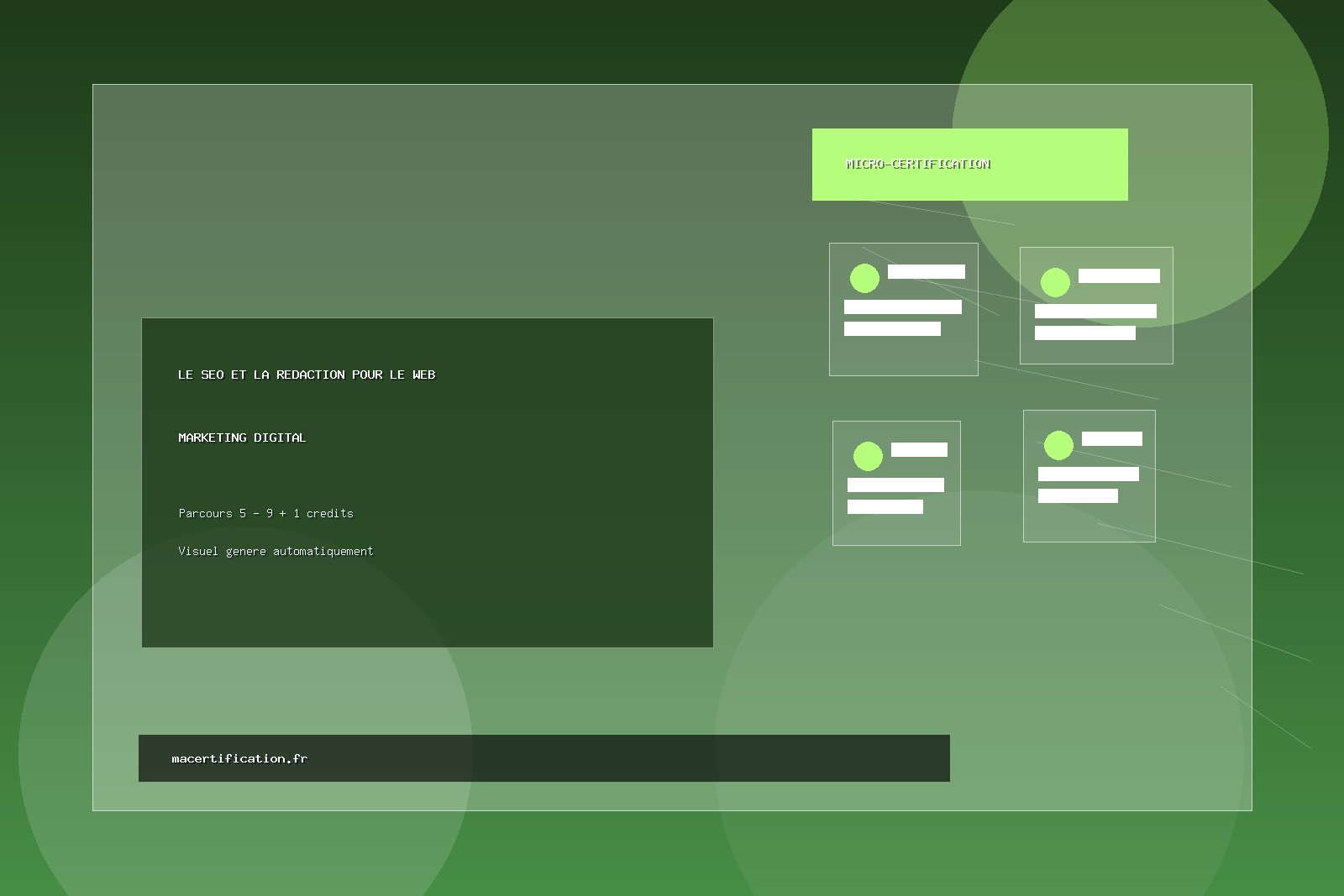Click the 'LE SEO ET LA REDACTION POUR LE WEB' heading

[x=307, y=375]
